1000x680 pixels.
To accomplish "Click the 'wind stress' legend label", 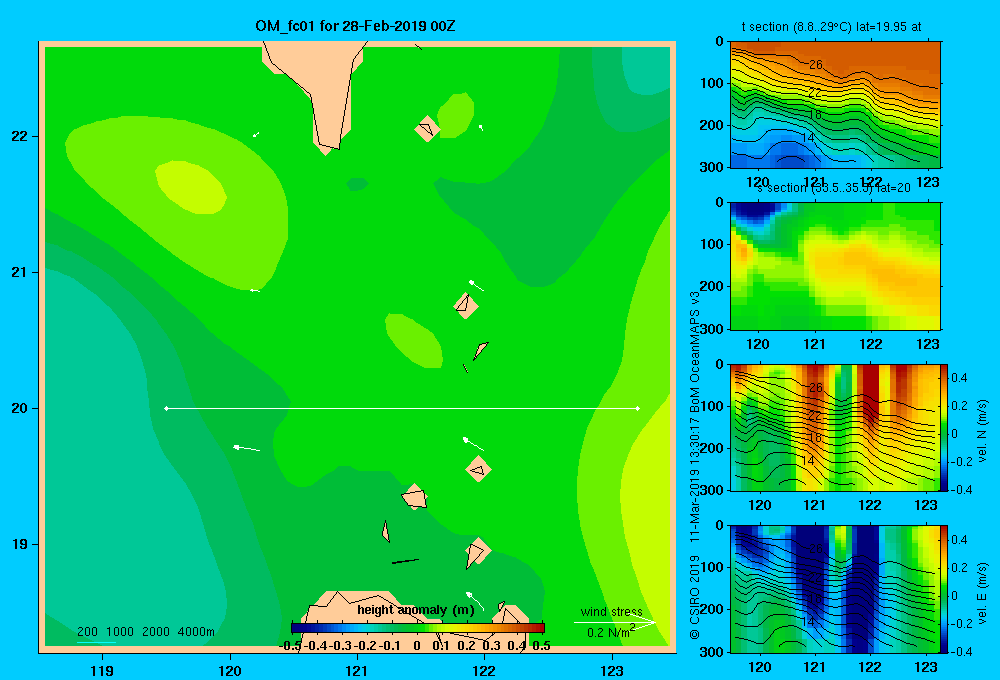I will tap(611, 612).
